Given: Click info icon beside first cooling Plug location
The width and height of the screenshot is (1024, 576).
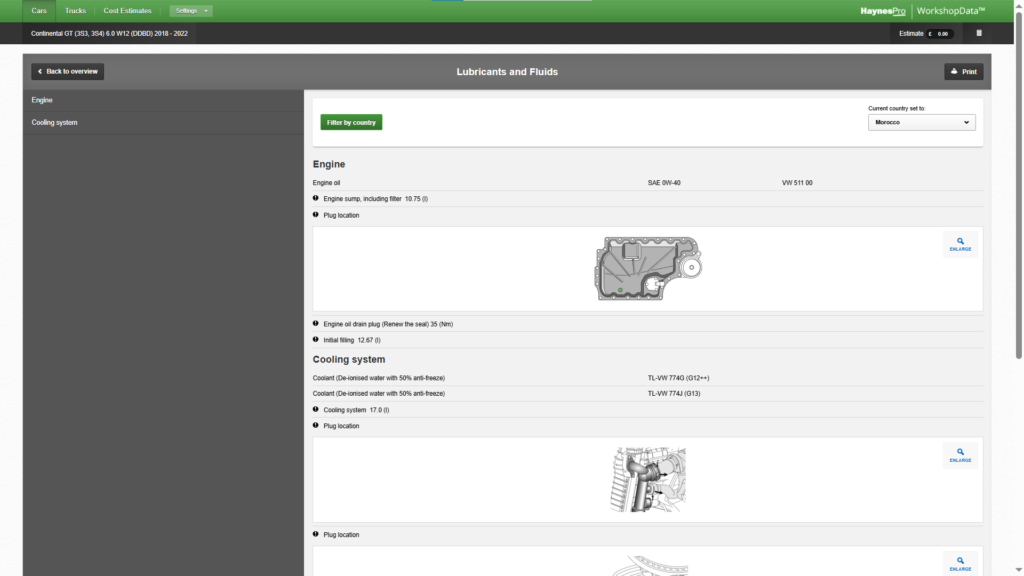Looking at the screenshot, I should point(315,425).
